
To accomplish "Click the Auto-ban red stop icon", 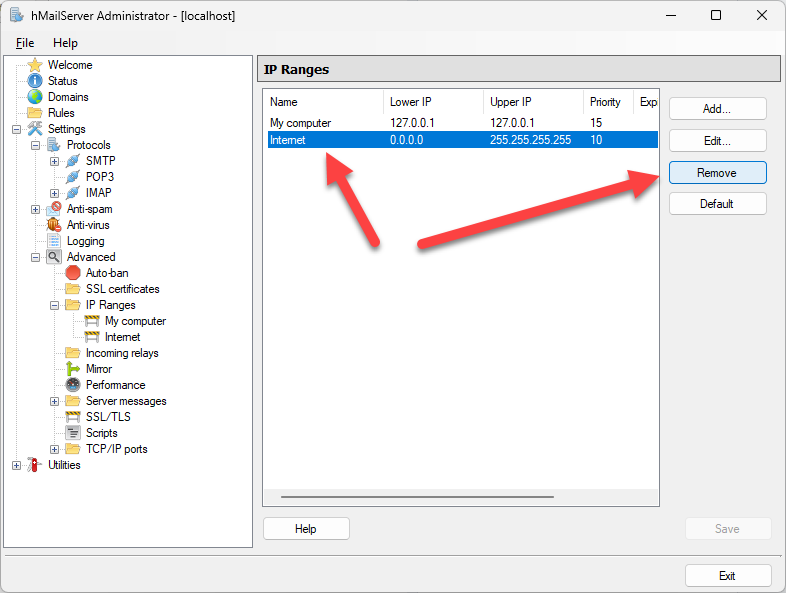I will click(x=73, y=273).
